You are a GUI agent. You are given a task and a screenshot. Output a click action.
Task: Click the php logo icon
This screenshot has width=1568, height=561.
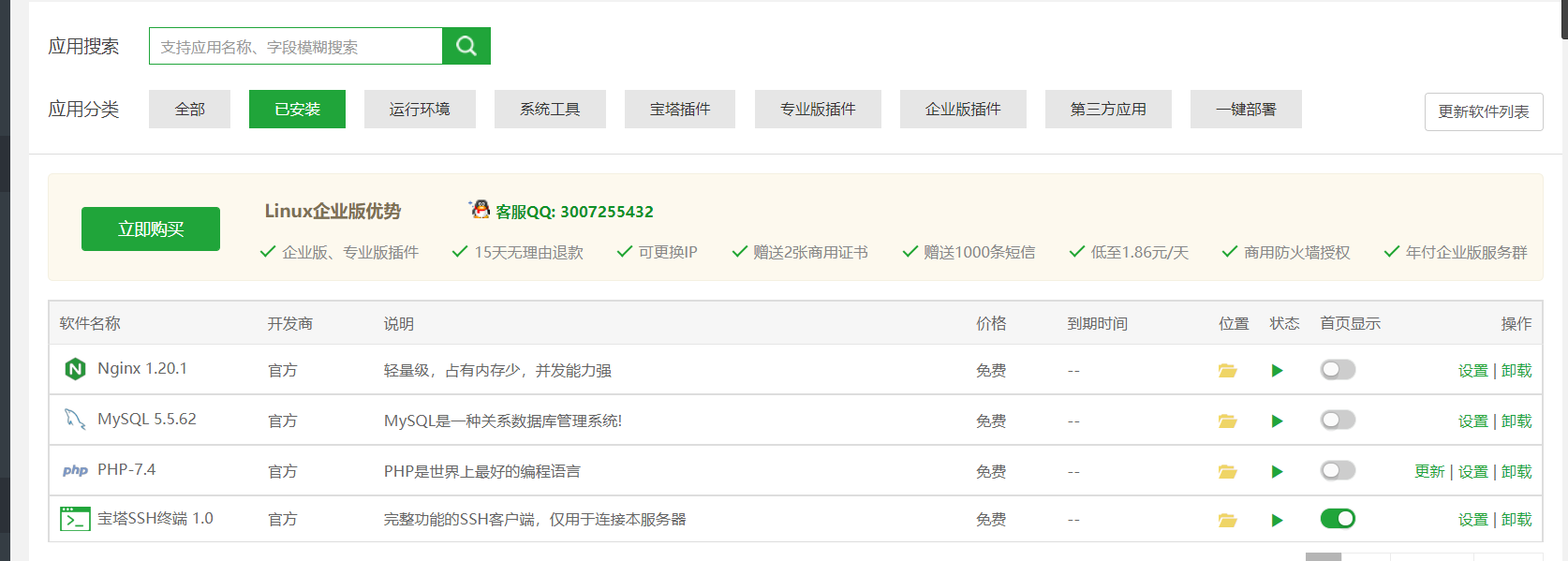click(75, 470)
